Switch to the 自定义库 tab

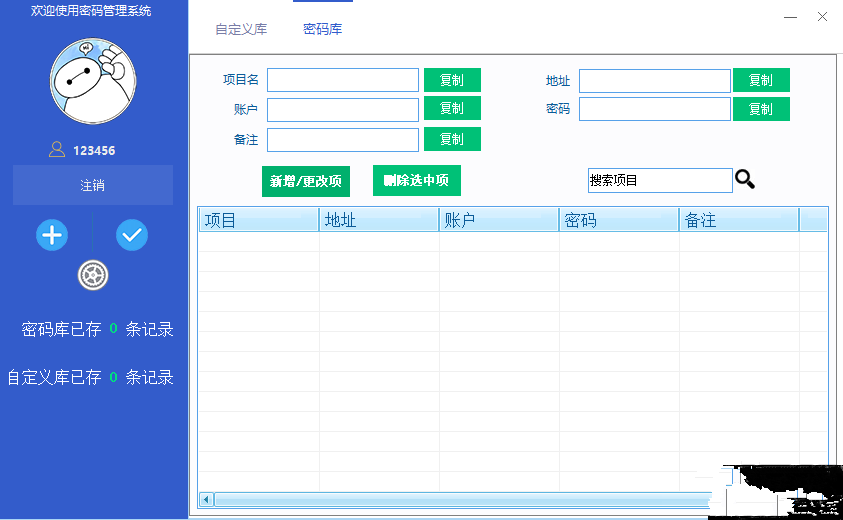(x=241, y=29)
